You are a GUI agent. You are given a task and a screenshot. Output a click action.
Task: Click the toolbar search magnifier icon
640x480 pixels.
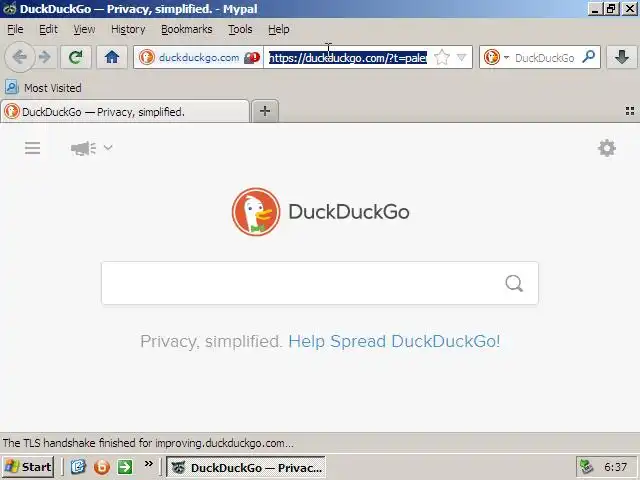click(x=588, y=57)
